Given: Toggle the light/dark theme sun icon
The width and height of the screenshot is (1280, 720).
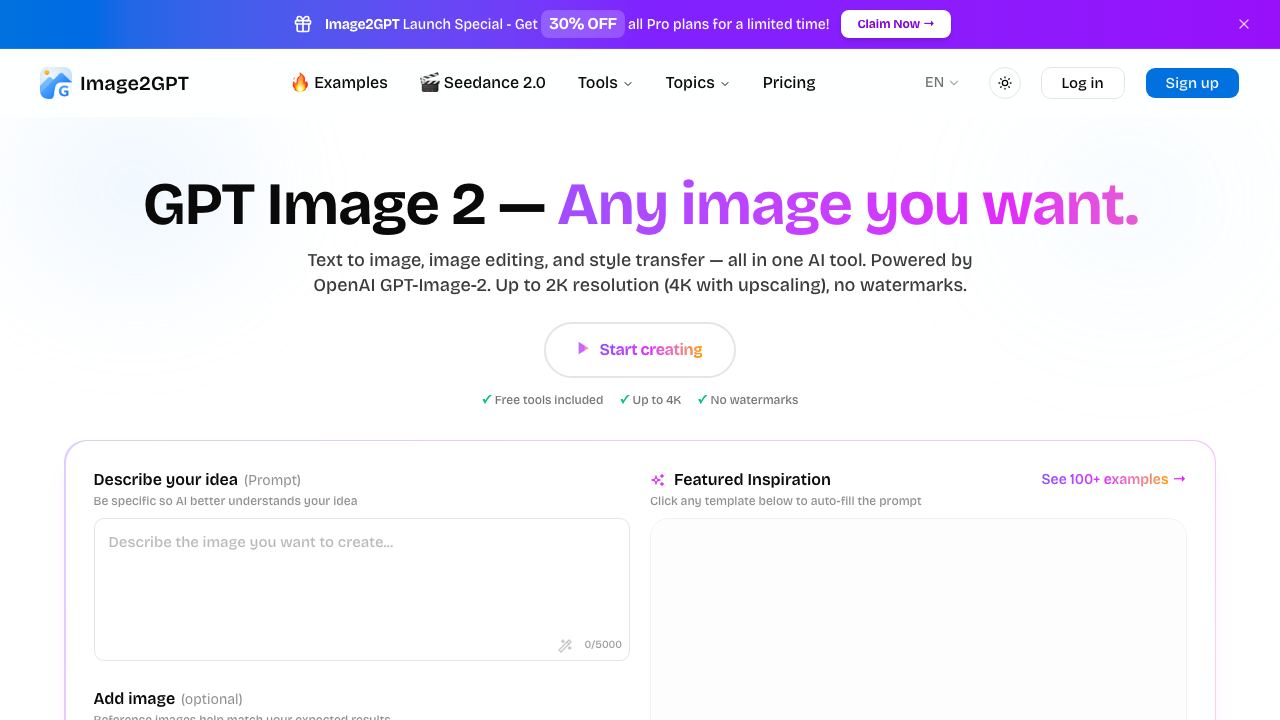Looking at the screenshot, I should click(x=1005, y=83).
